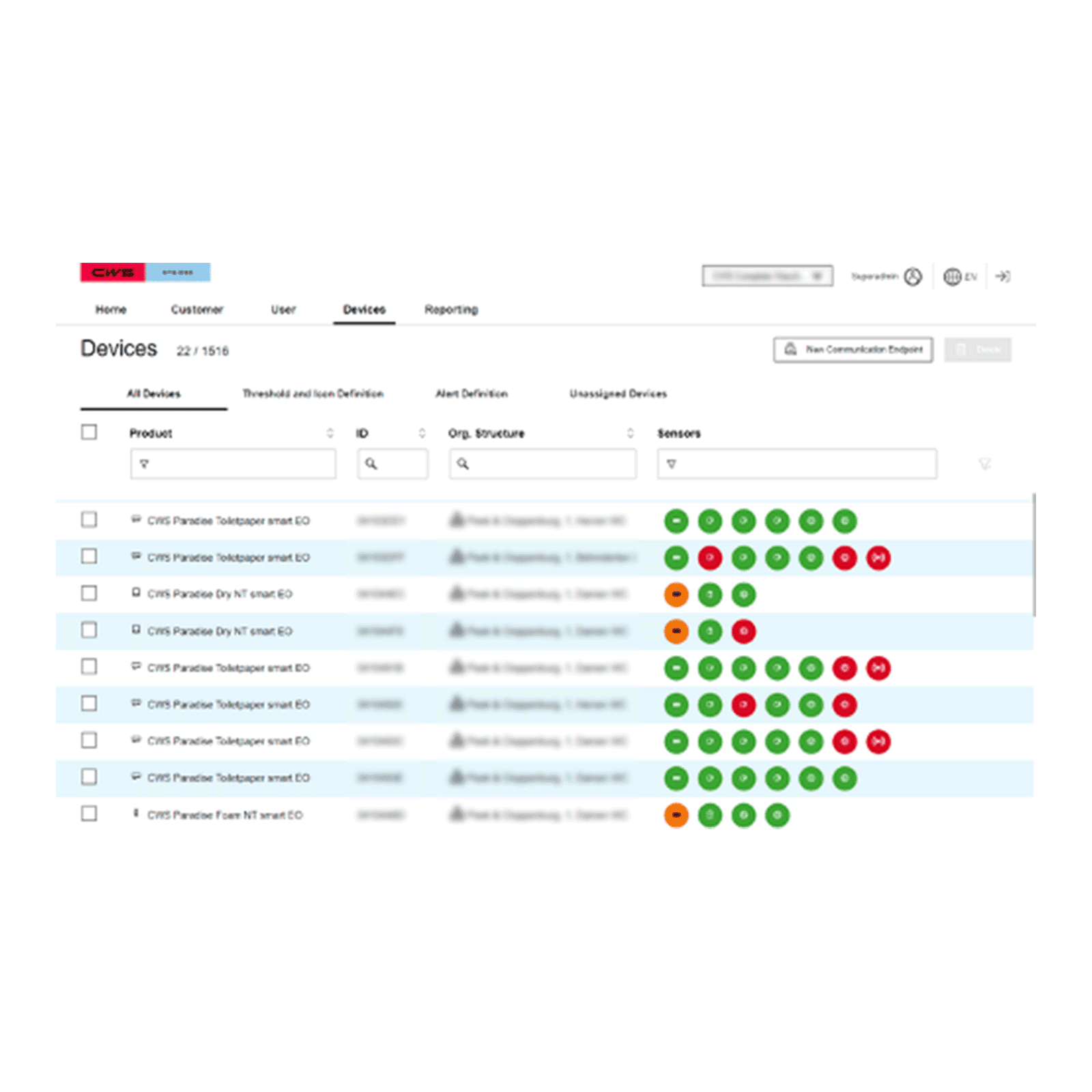Screen dimensions: 1092x1092
Task: Check the Toiletpaper row with red third sensor
Action: point(89,703)
